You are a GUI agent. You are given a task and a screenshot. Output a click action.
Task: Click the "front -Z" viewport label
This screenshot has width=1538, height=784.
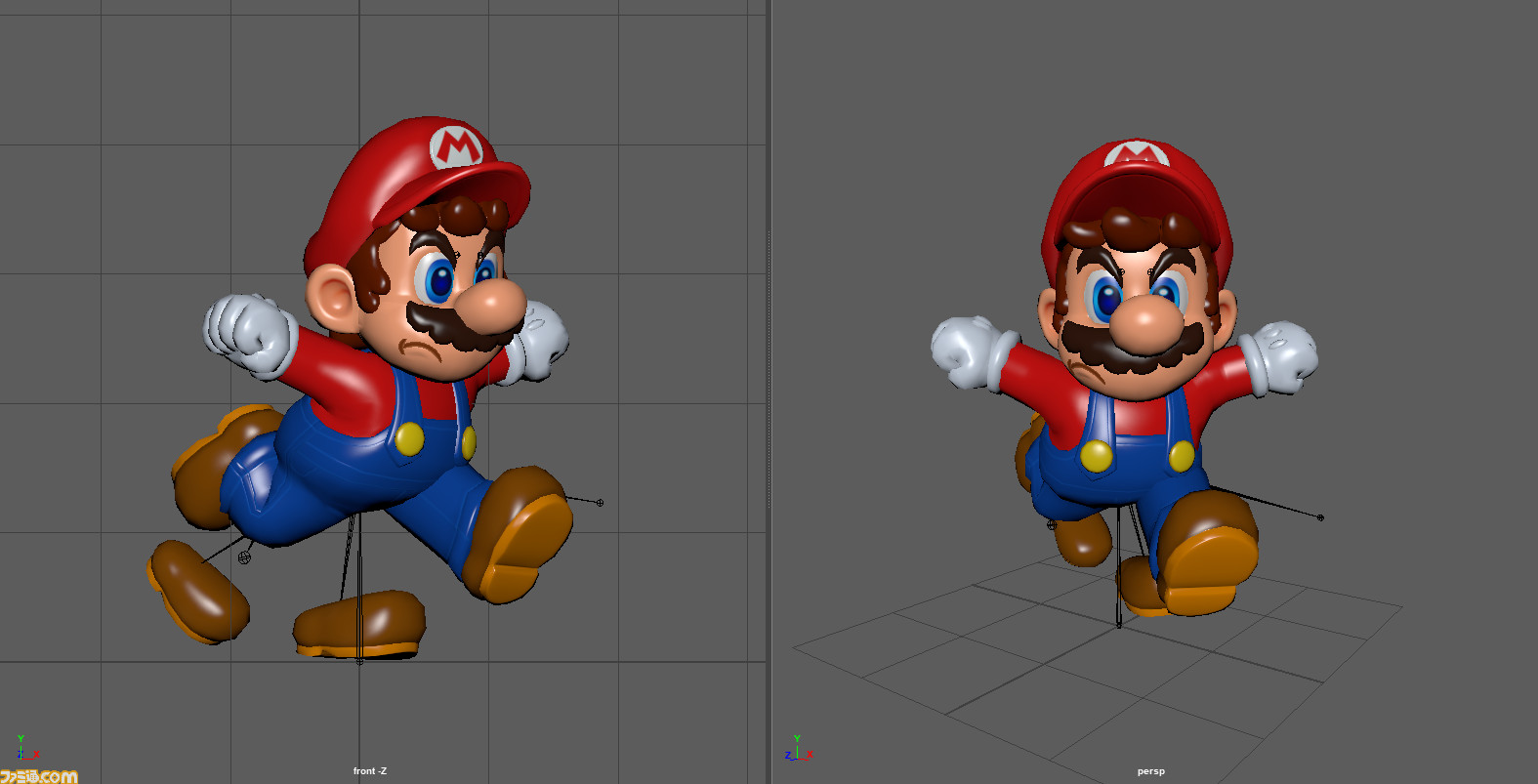[x=370, y=771]
